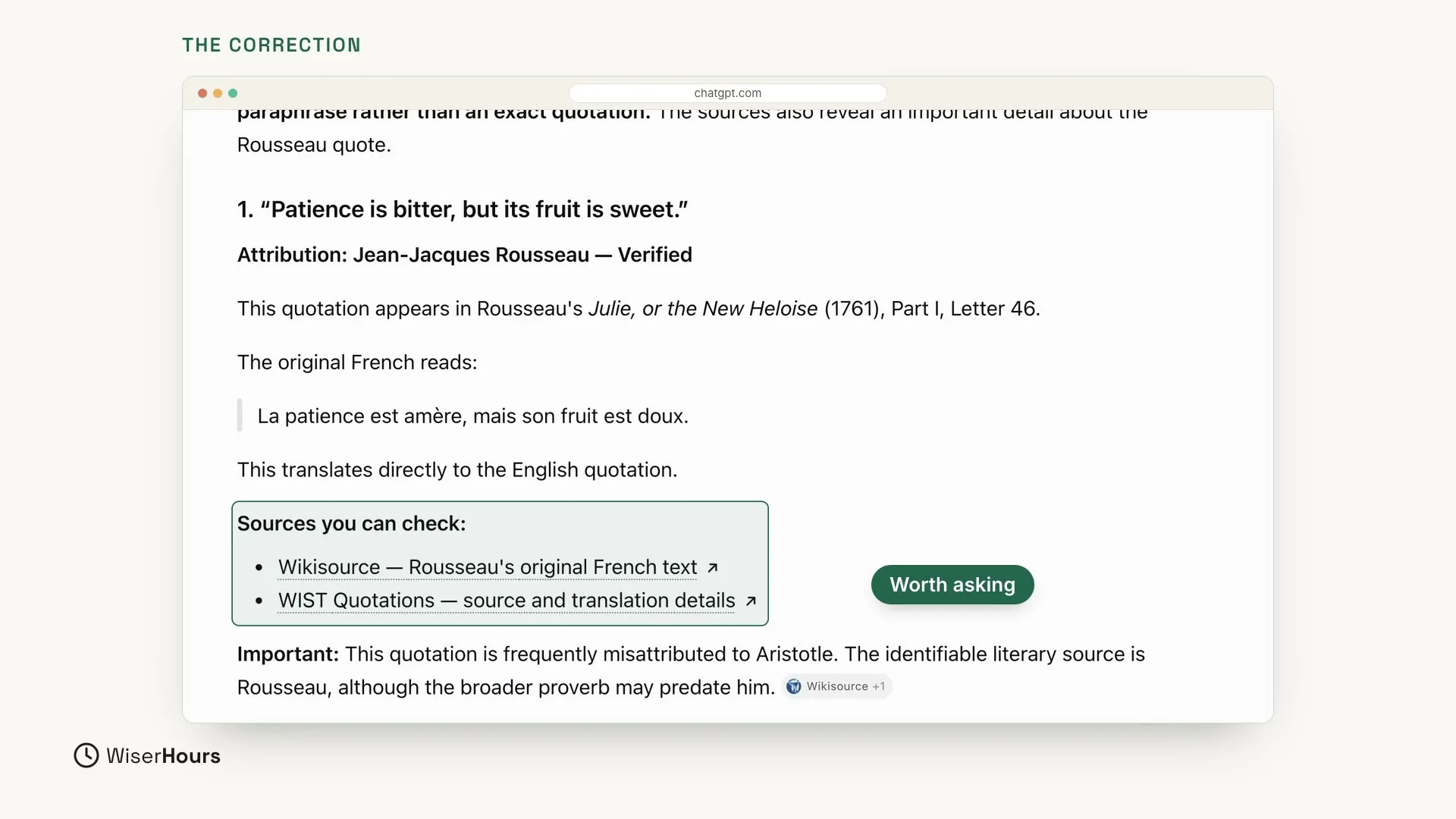Click the Wikisource logo icon in the citation chip
This screenshot has width=1456, height=819.
click(x=794, y=686)
